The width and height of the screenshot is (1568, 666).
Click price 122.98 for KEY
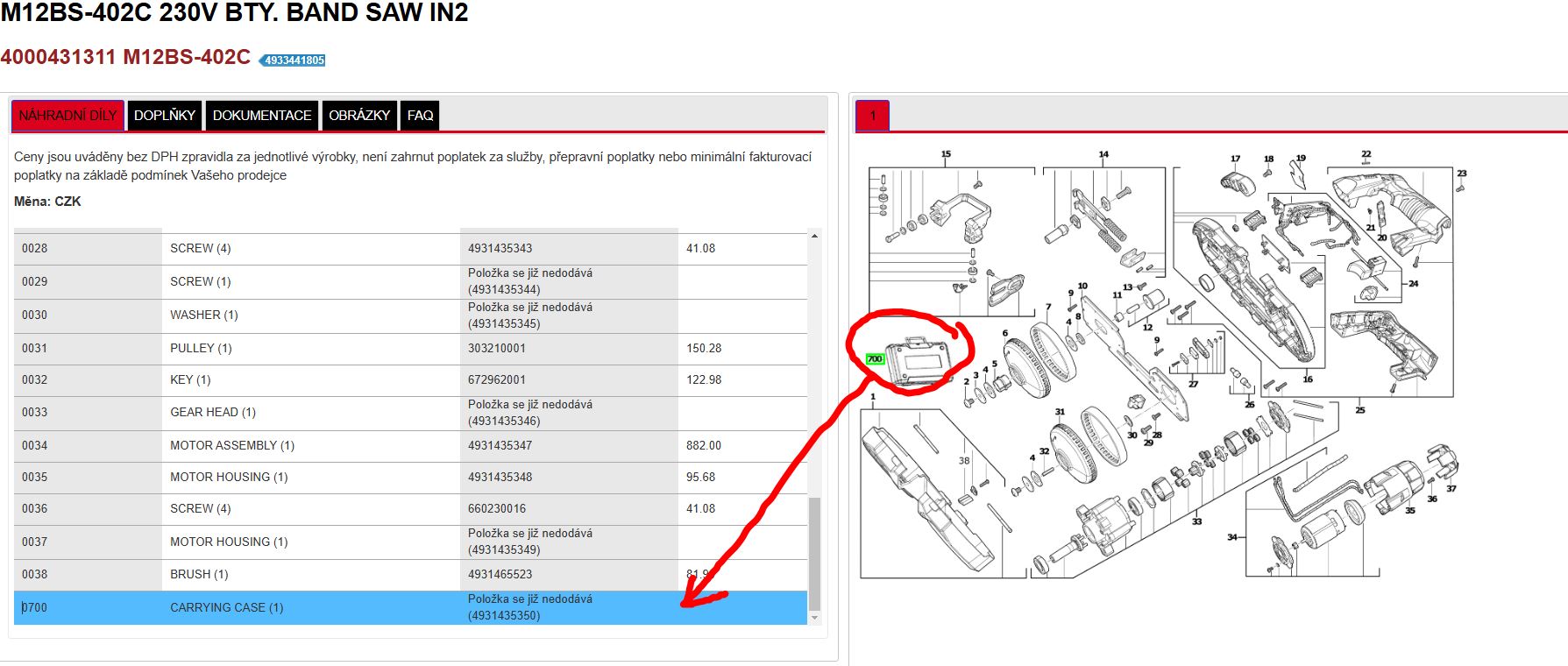click(704, 380)
